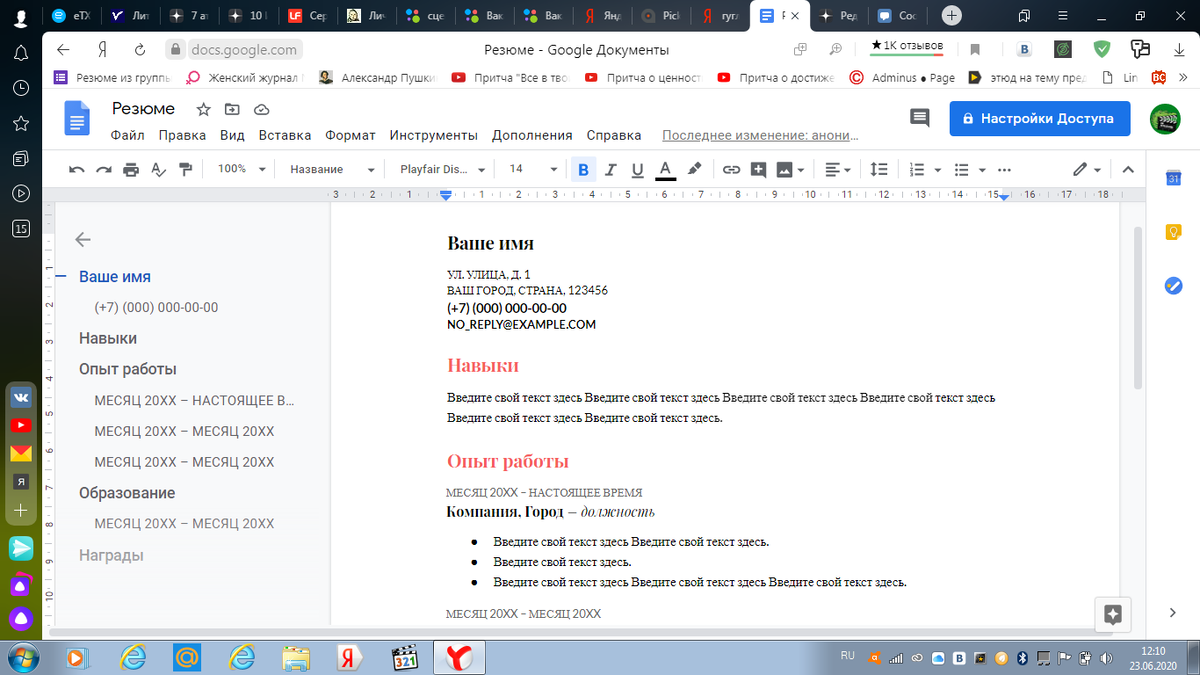Apply numbered list formatting

(x=918, y=170)
